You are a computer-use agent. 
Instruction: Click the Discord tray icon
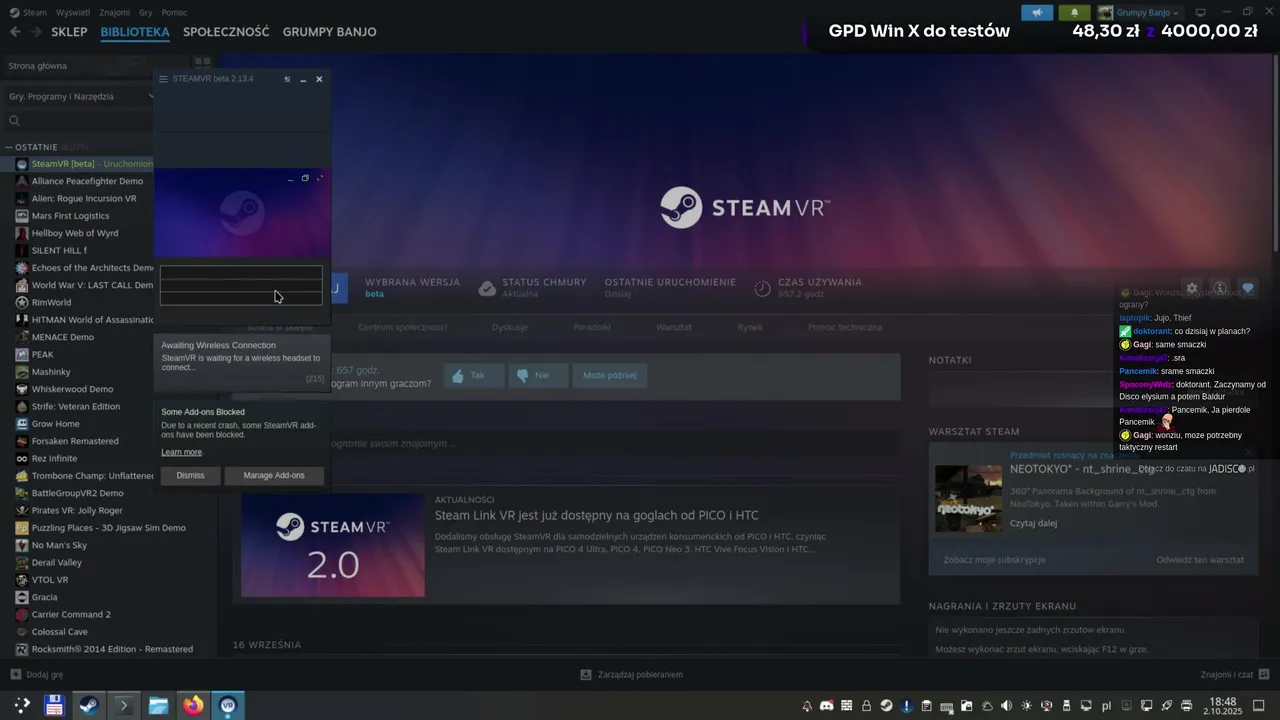point(826,706)
